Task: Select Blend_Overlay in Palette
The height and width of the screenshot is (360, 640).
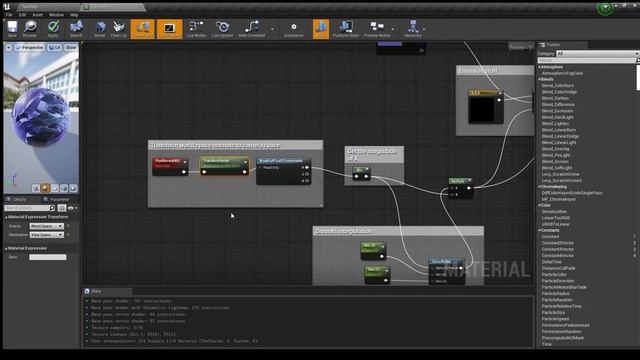Action: 555,149
